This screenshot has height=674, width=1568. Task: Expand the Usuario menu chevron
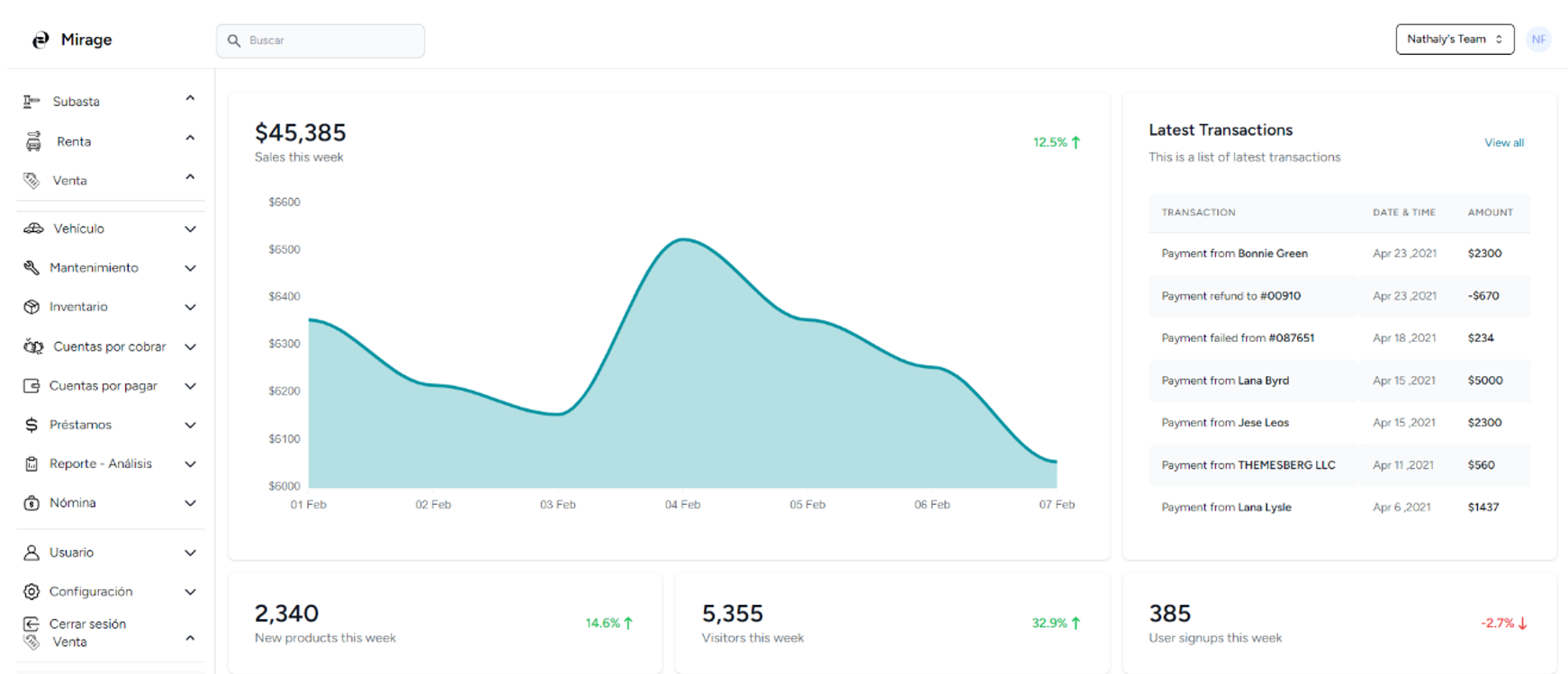click(190, 553)
